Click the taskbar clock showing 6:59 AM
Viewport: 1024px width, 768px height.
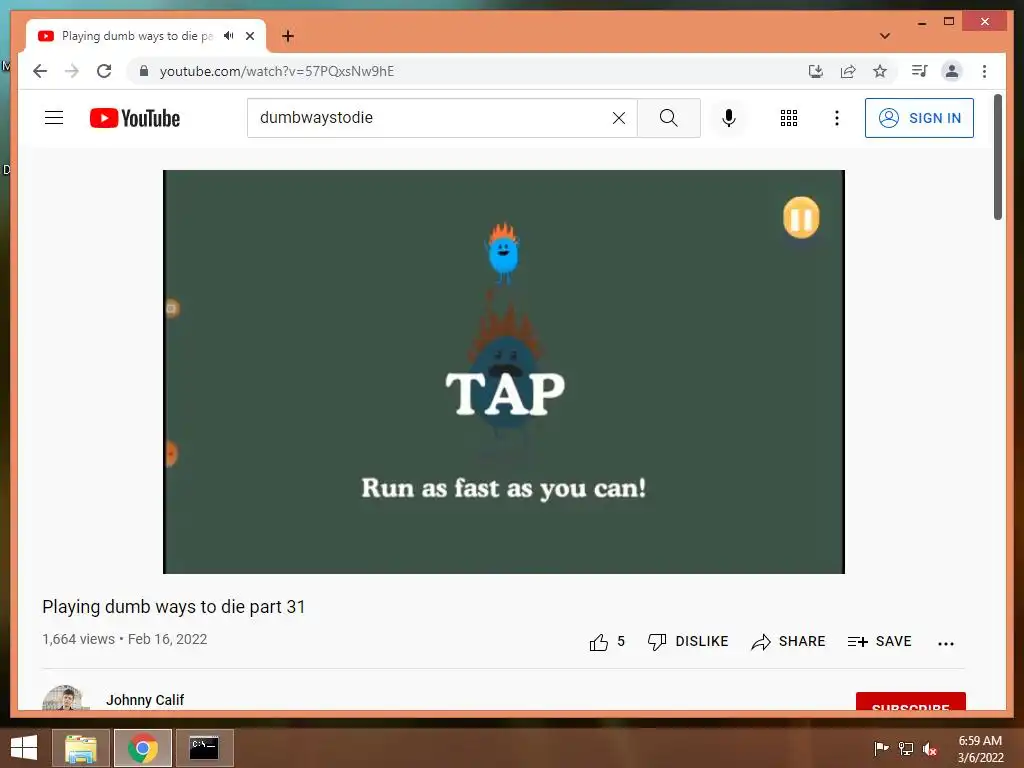[x=980, y=749]
